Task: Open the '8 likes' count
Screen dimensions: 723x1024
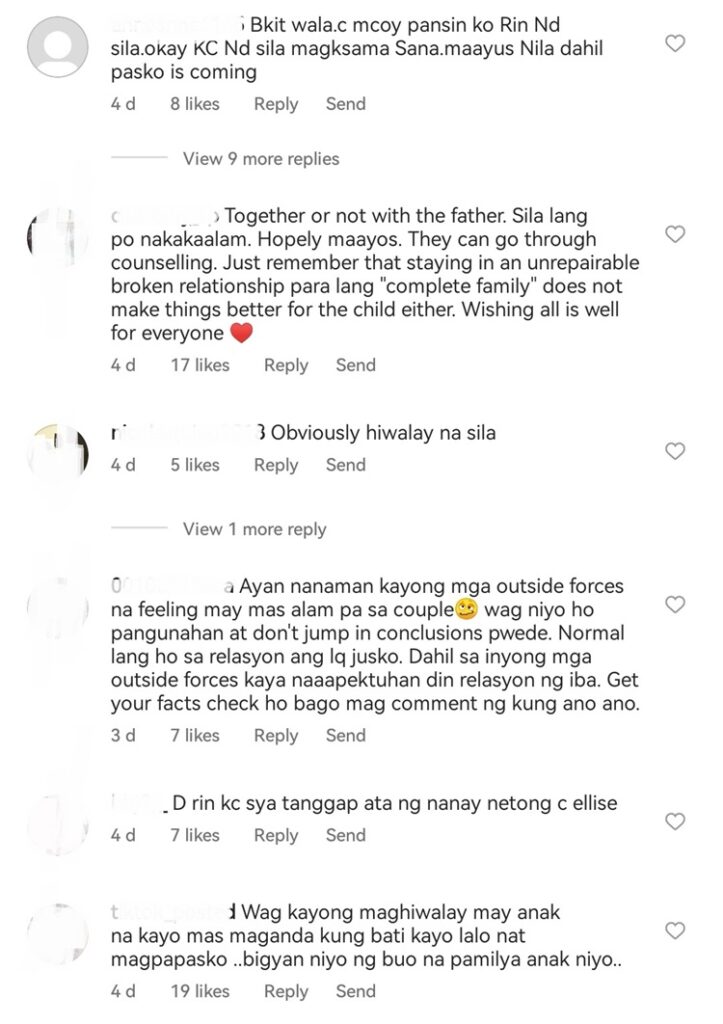Action: pos(195,104)
